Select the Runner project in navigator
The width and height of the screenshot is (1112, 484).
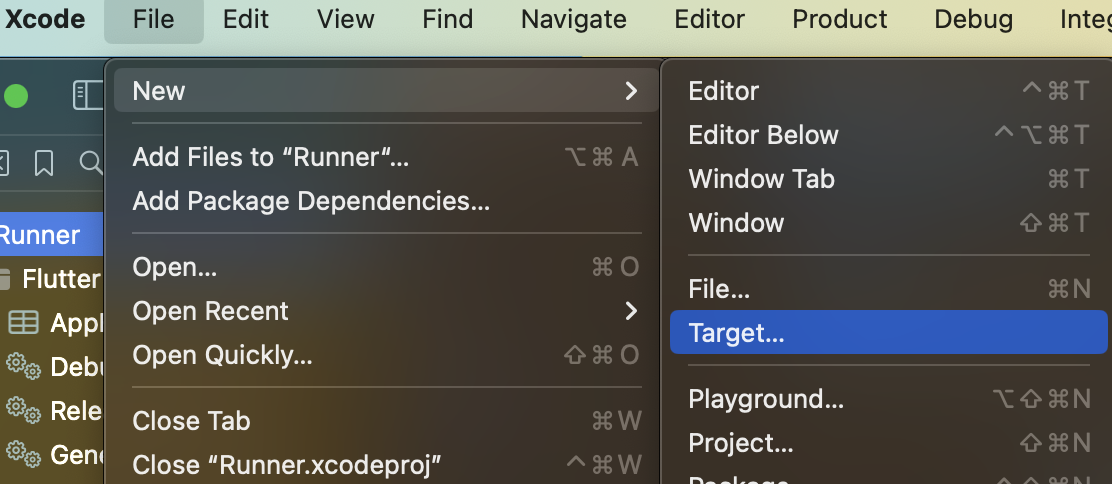coord(51,234)
